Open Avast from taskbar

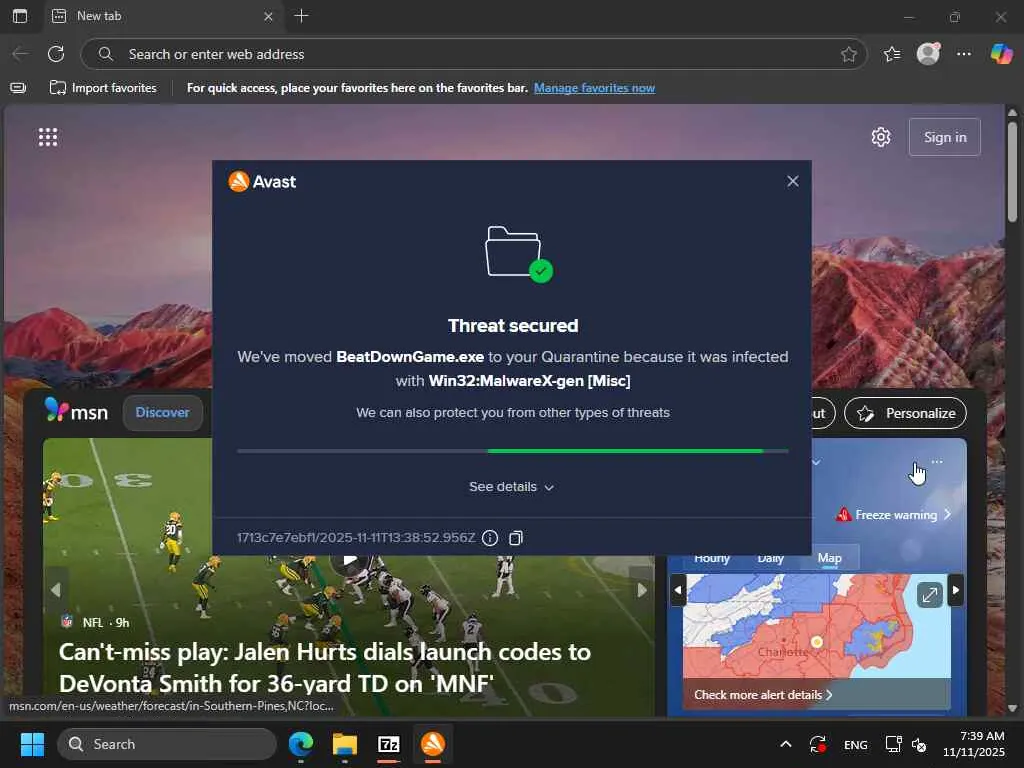point(432,744)
